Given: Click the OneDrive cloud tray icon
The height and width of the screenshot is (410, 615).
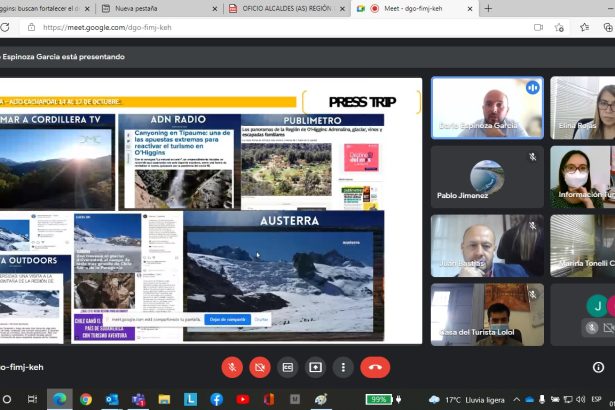Looking at the screenshot, I should pyautogui.click(x=529, y=399).
